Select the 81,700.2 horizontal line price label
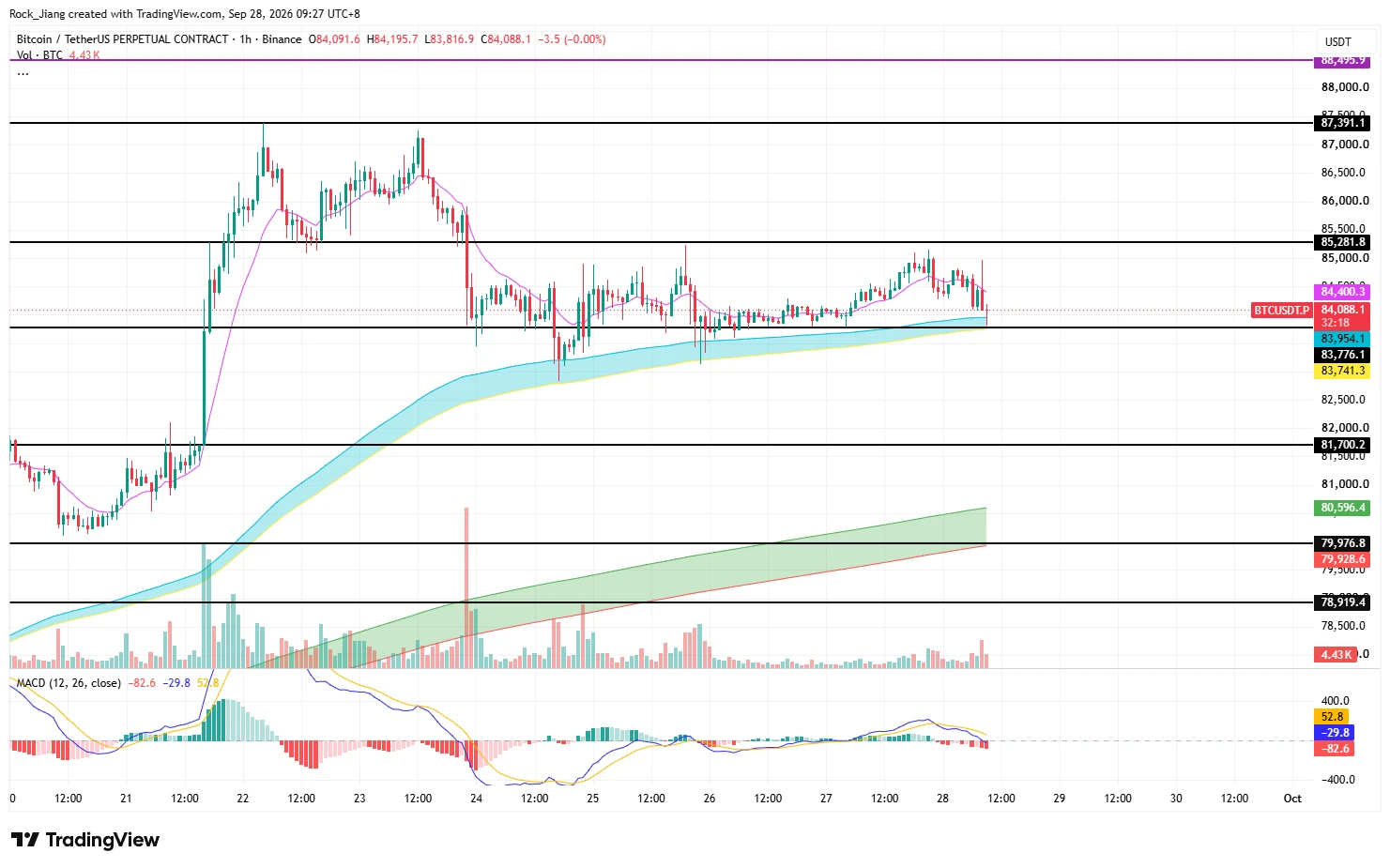 (1343, 445)
